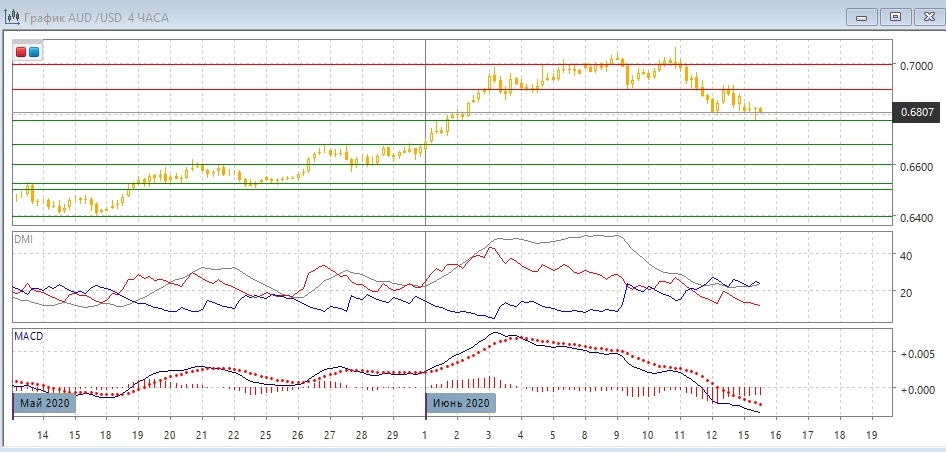Click date 19 at right end of time axis

point(871,436)
